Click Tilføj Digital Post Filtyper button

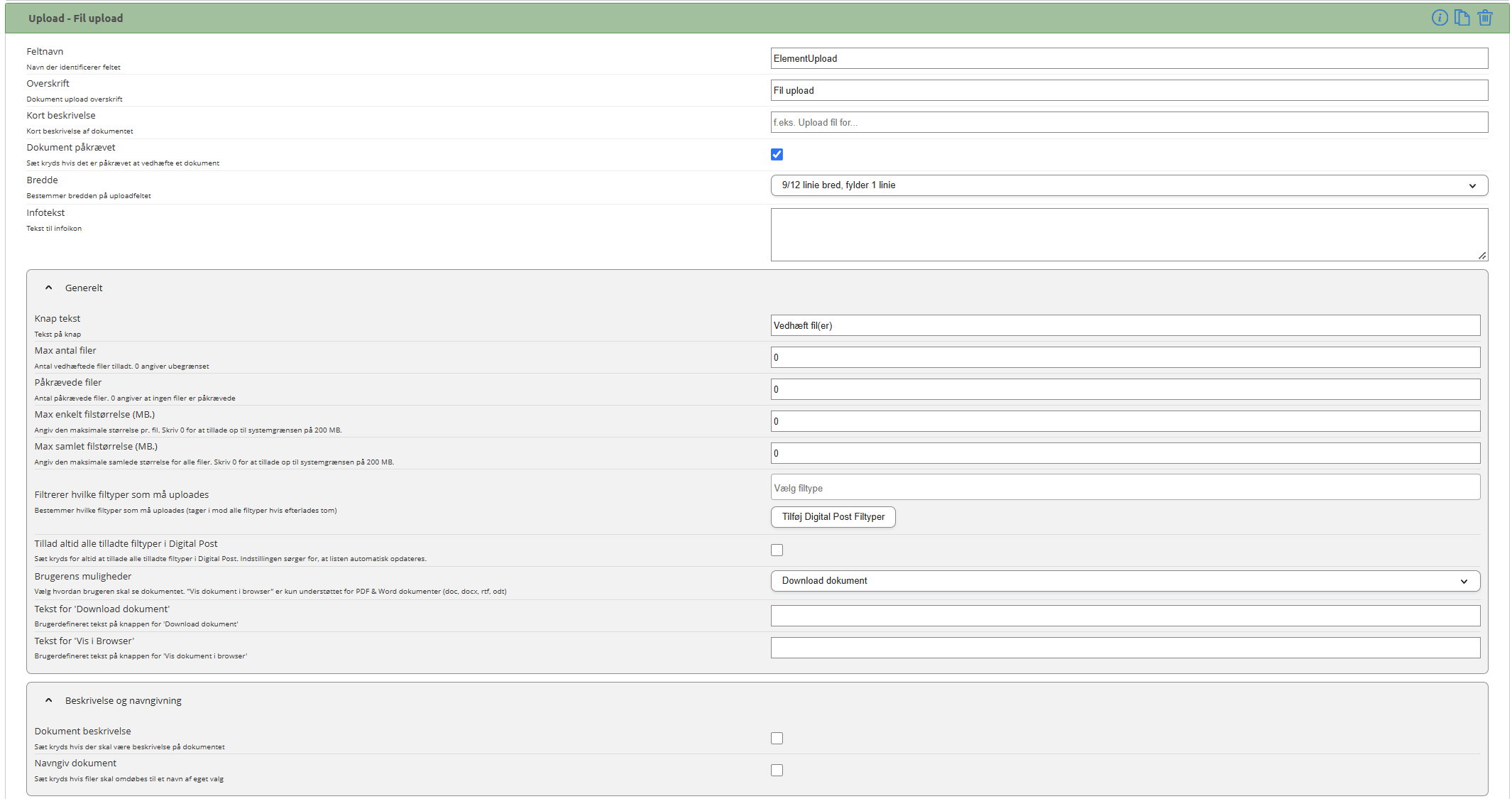(x=833, y=517)
